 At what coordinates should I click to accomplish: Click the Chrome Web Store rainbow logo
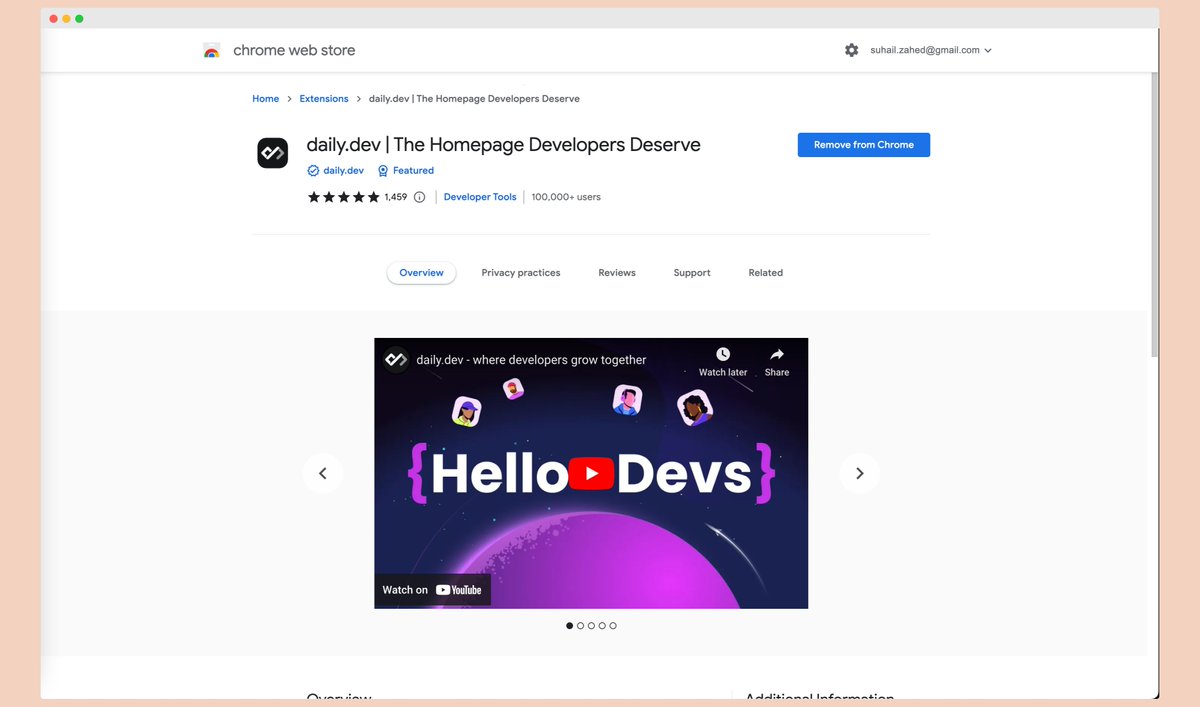point(211,50)
